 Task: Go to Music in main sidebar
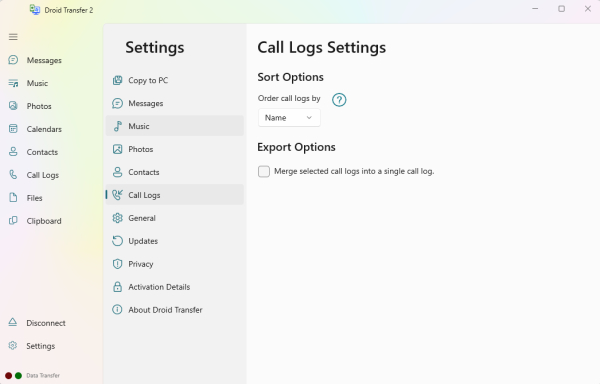coord(37,83)
